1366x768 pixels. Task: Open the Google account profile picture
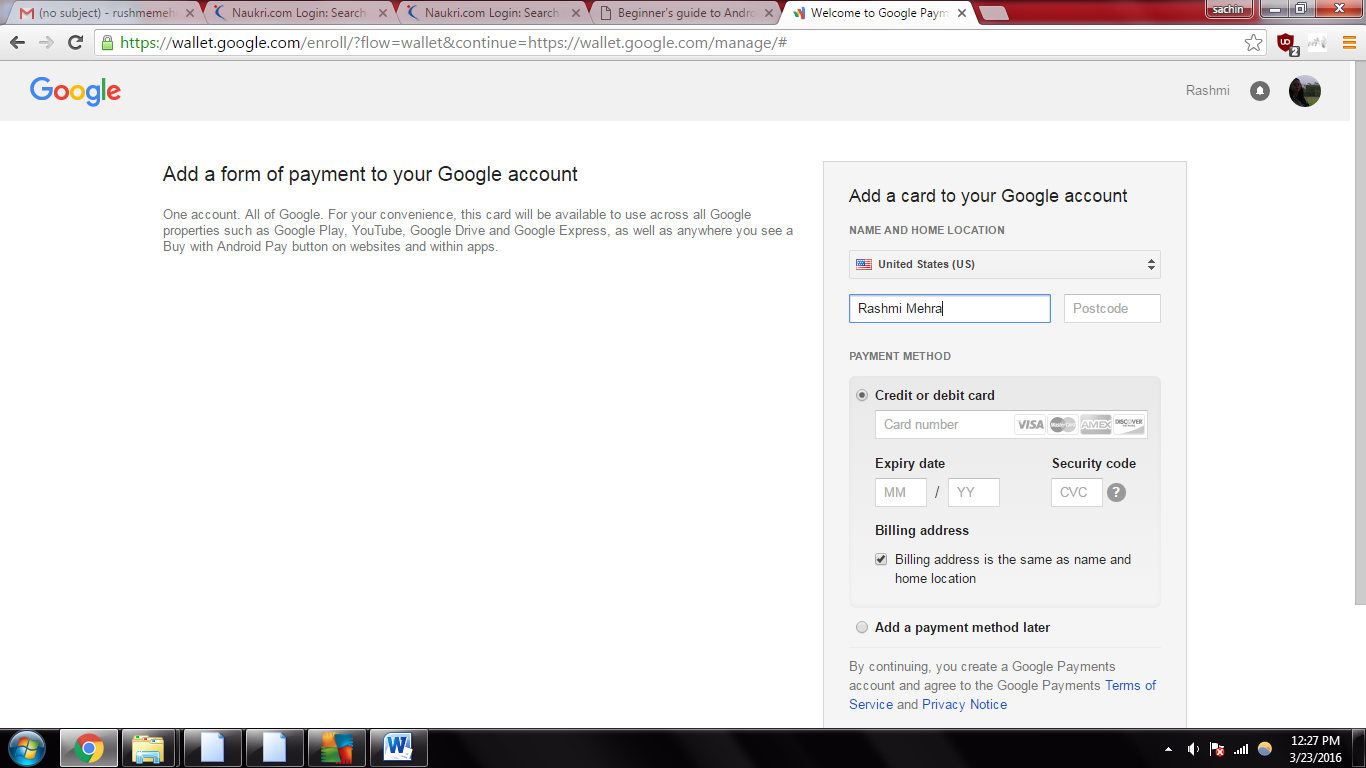coord(1305,91)
